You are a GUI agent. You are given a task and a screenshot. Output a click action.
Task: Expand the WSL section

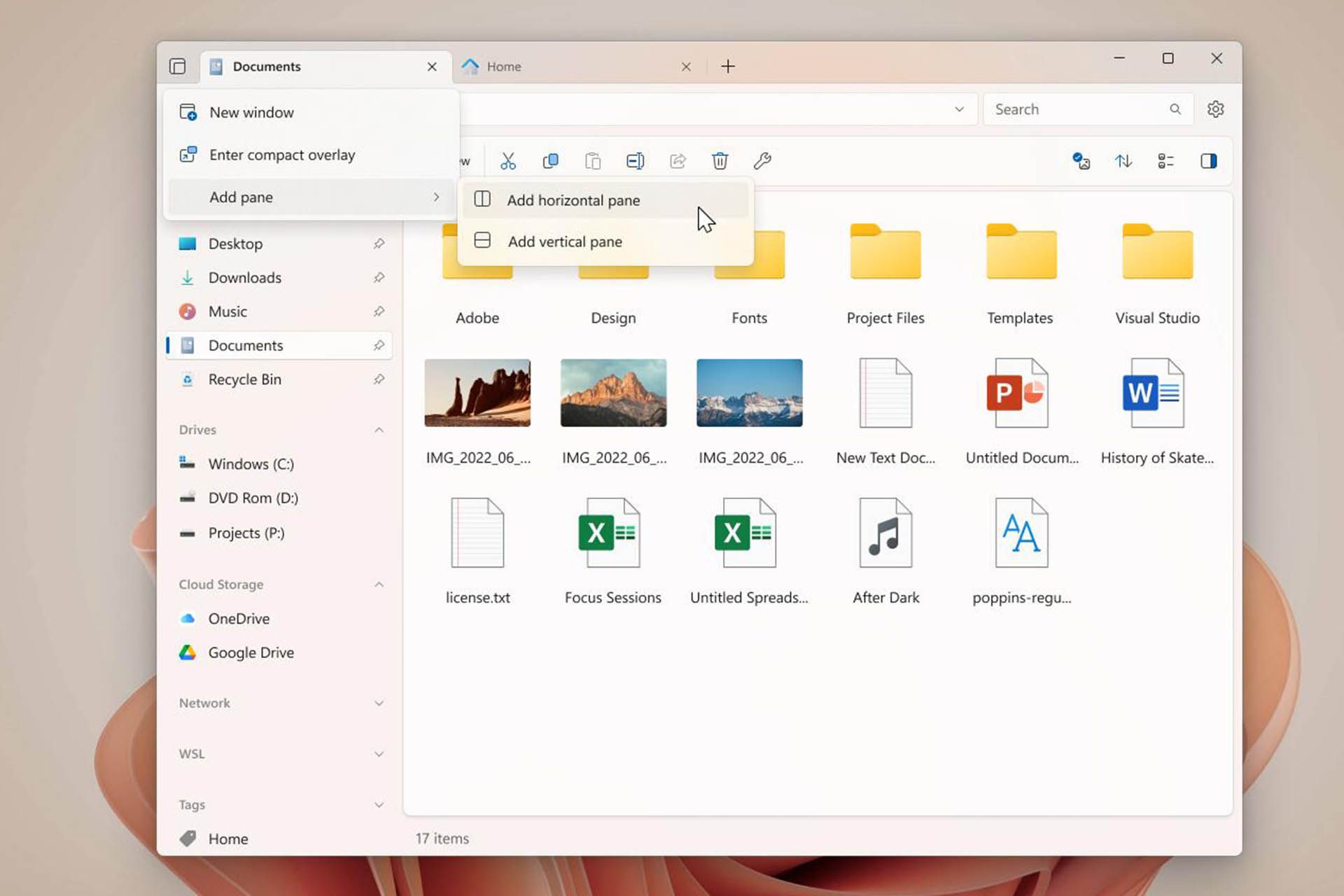377,753
